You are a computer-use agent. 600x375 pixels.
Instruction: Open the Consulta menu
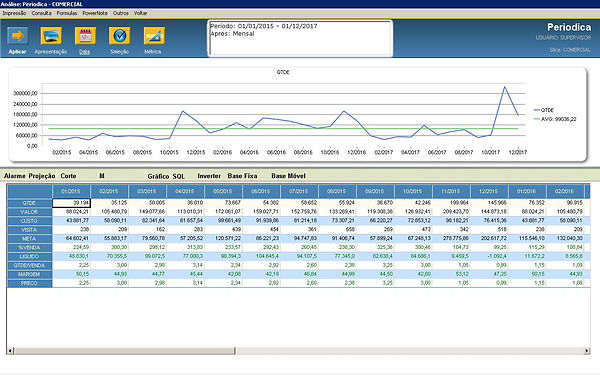[41, 13]
